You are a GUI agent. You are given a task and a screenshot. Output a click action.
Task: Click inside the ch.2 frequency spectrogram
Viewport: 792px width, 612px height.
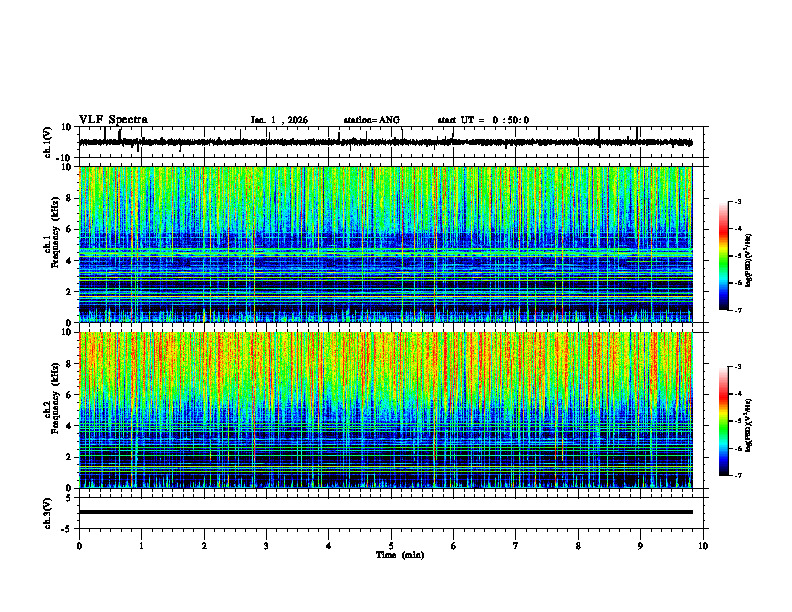(385, 410)
